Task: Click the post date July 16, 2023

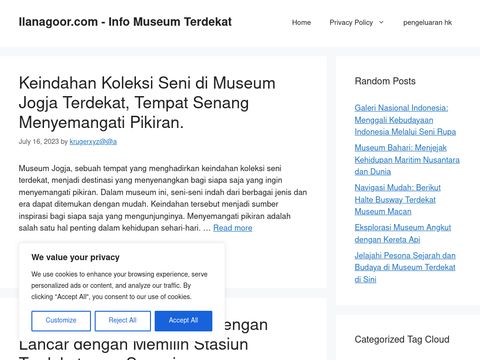Action: click(x=39, y=142)
